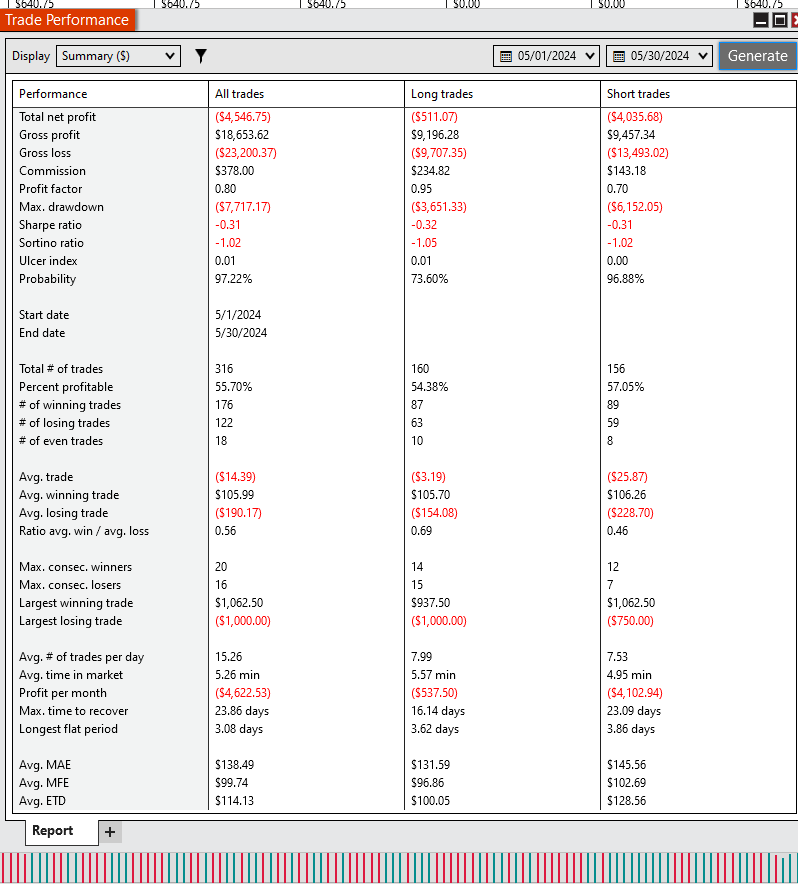Viewport: 798px width, 884px height.
Task: Select the Max. drawdown row label
Action: [x=61, y=207]
